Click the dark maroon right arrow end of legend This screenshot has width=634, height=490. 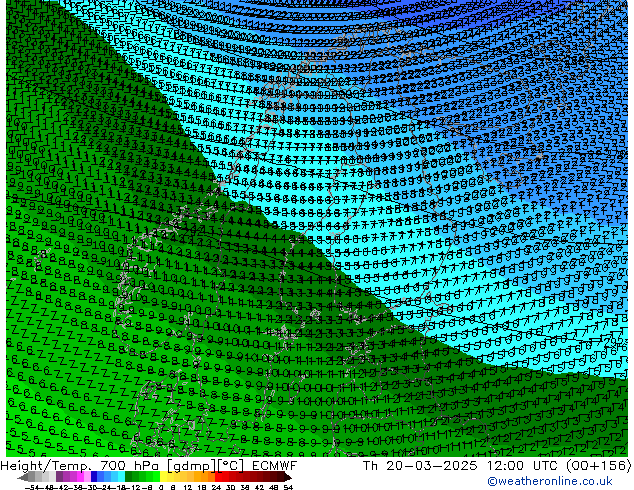(x=287, y=478)
